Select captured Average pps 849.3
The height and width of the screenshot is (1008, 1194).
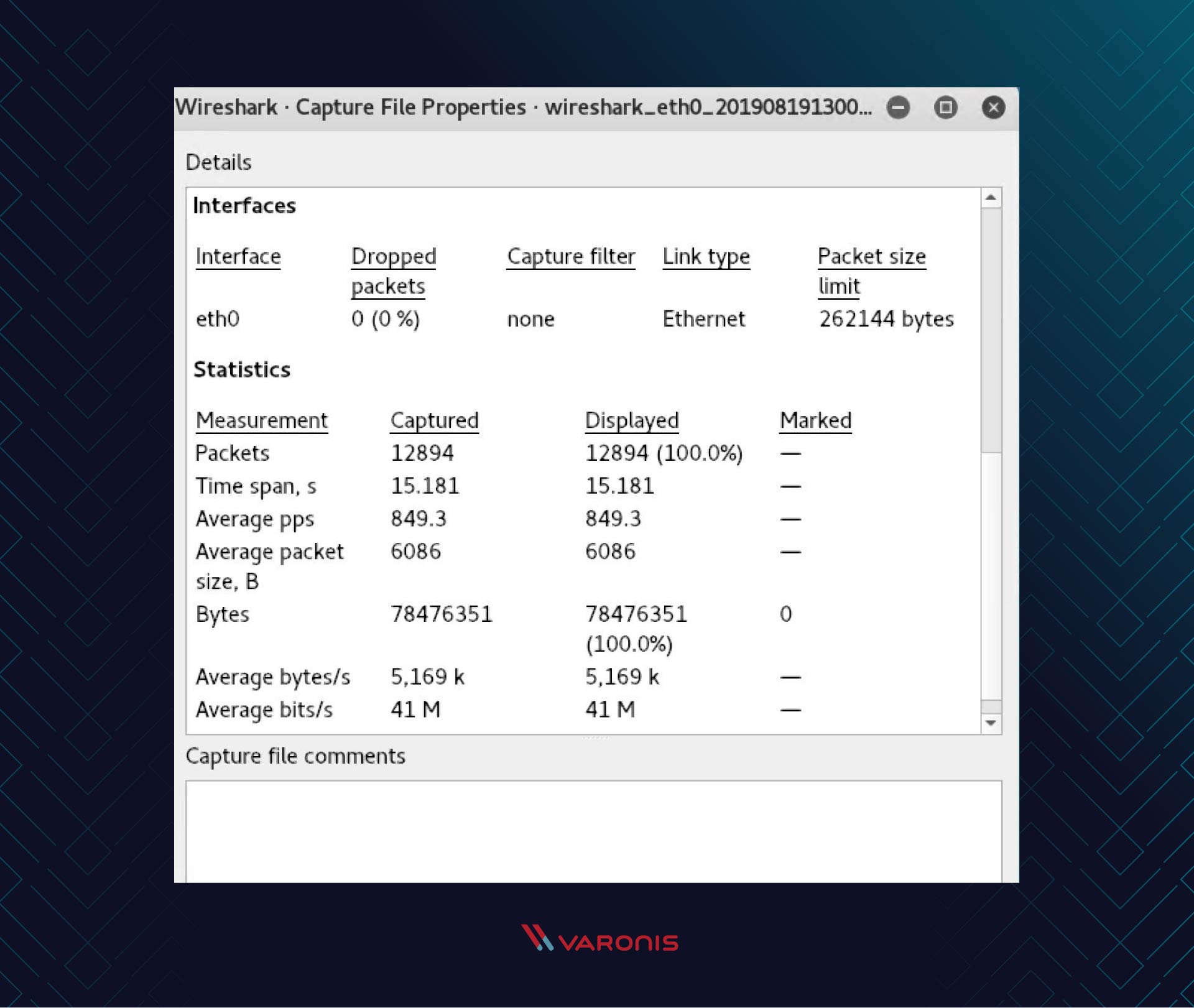click(x=419, y=519)
